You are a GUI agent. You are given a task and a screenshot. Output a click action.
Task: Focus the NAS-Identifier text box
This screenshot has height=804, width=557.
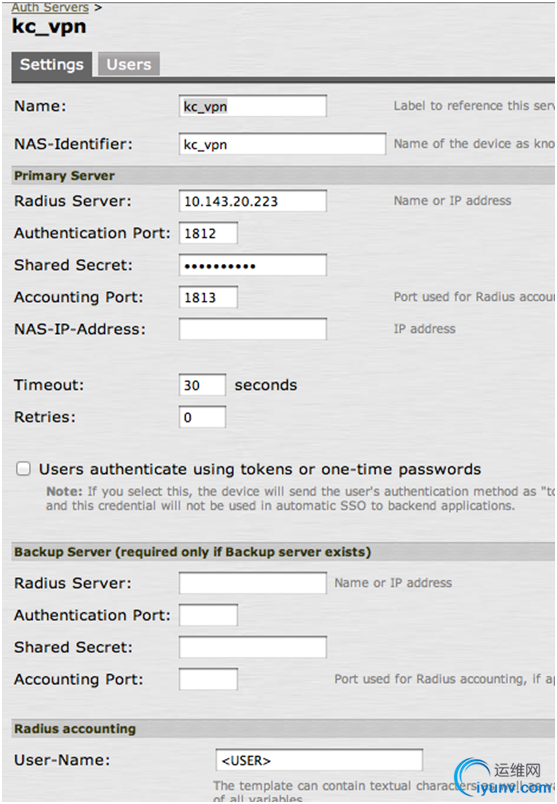283,144
